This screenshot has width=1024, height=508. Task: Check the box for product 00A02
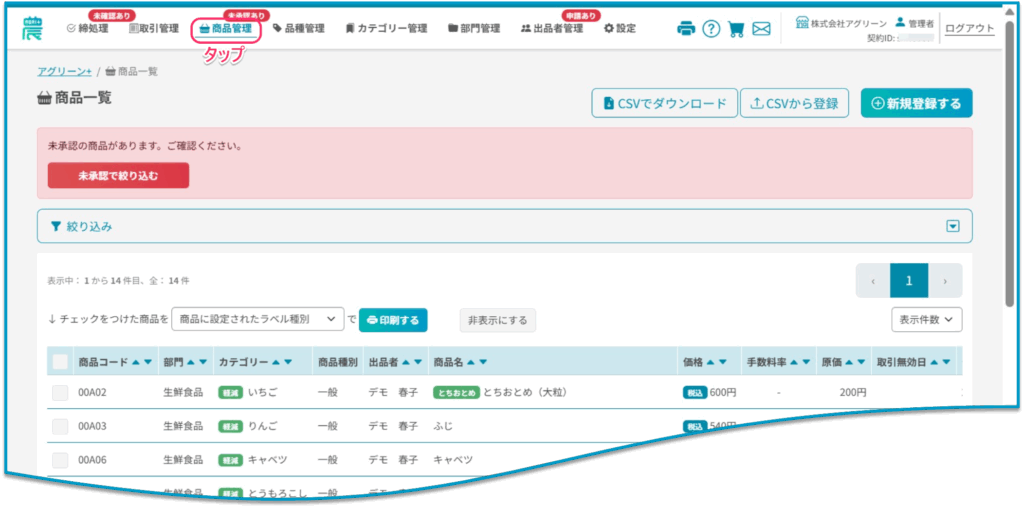click(60, 393)
